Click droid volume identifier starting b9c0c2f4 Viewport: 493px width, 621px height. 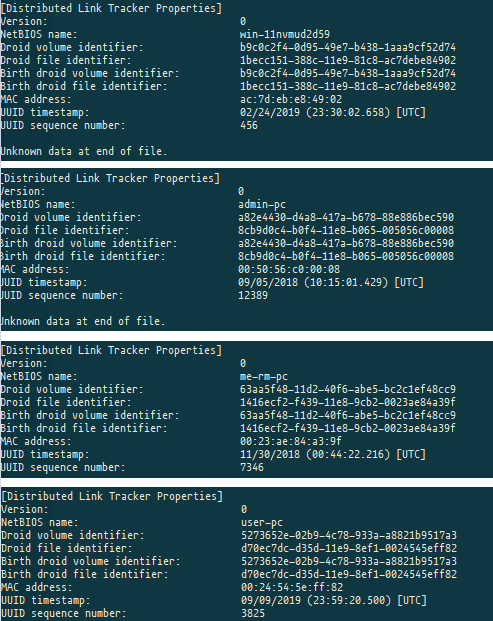point(348,48)
